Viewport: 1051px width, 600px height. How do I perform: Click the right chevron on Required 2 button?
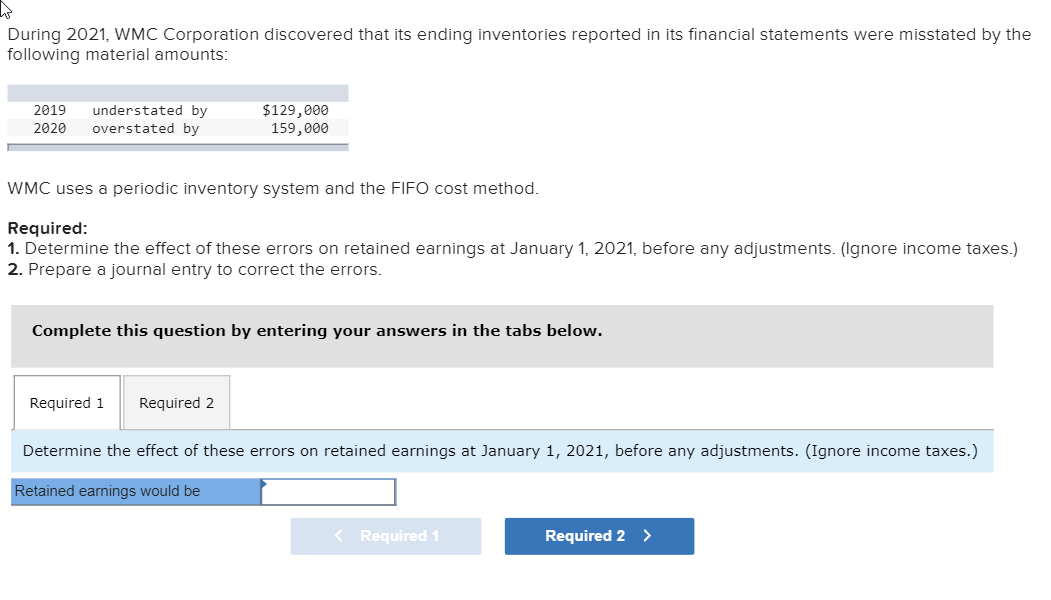click(648, 536)
